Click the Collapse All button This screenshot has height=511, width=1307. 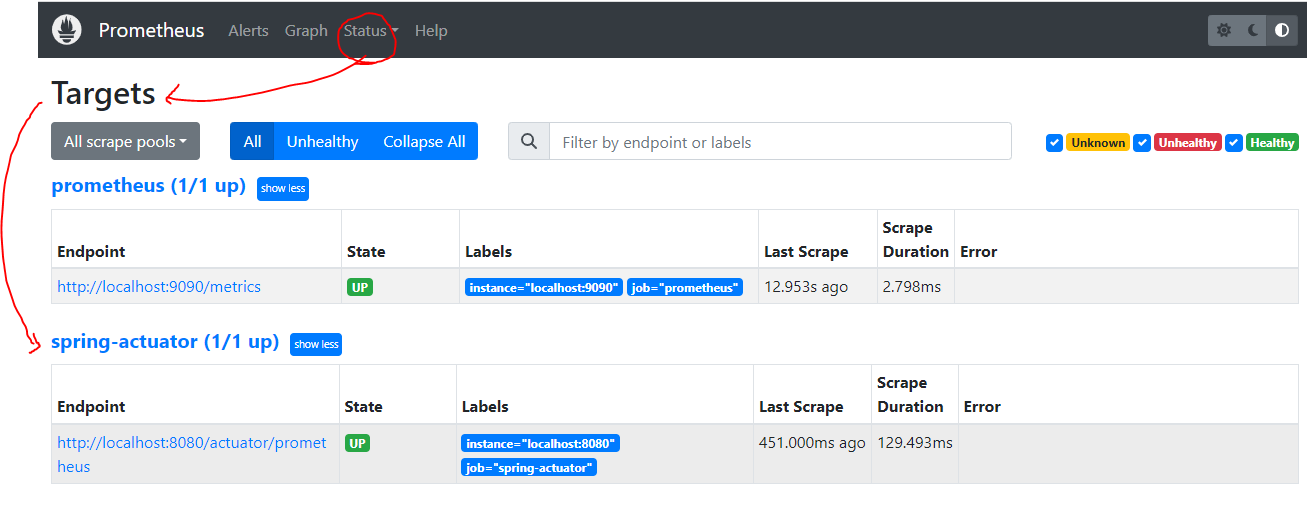pyautogui.click(x=424, y=141)
